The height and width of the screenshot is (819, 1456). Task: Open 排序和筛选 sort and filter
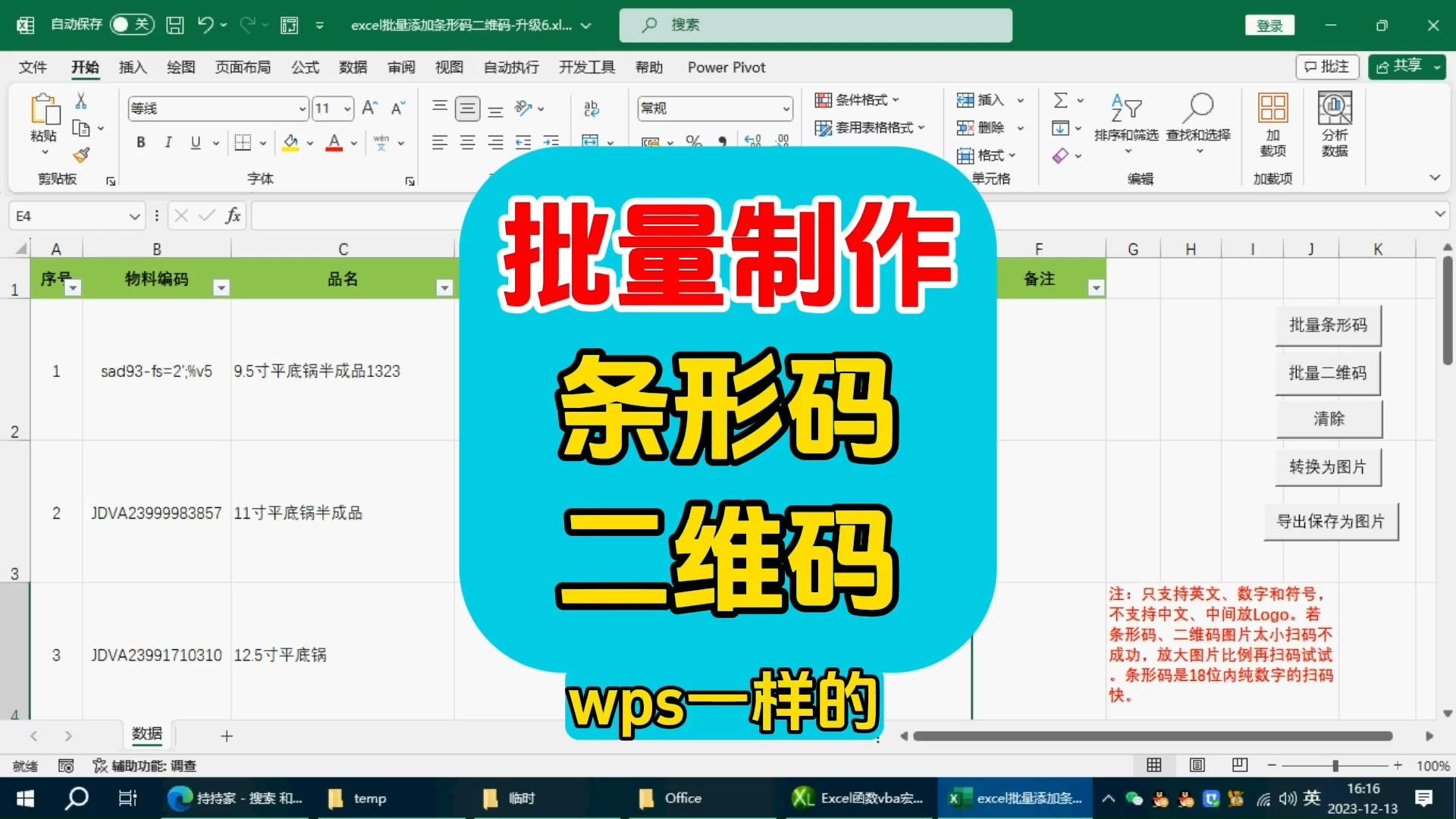1126,125
